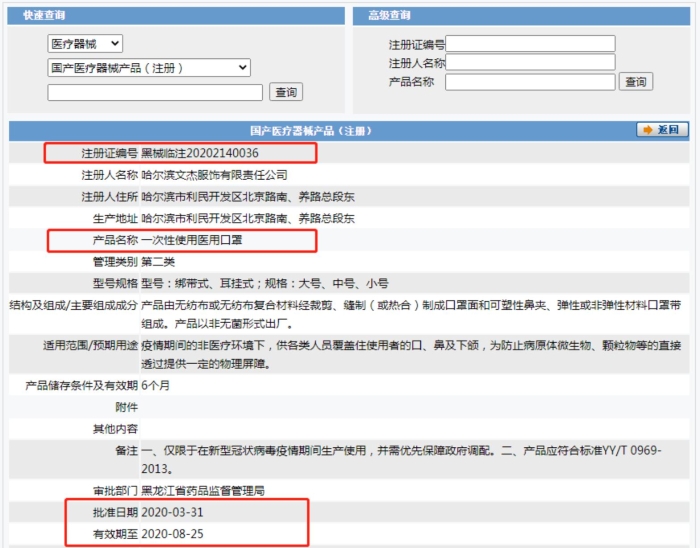Click the 型号规格 row label
700x548 pixels.
[114, 283]
